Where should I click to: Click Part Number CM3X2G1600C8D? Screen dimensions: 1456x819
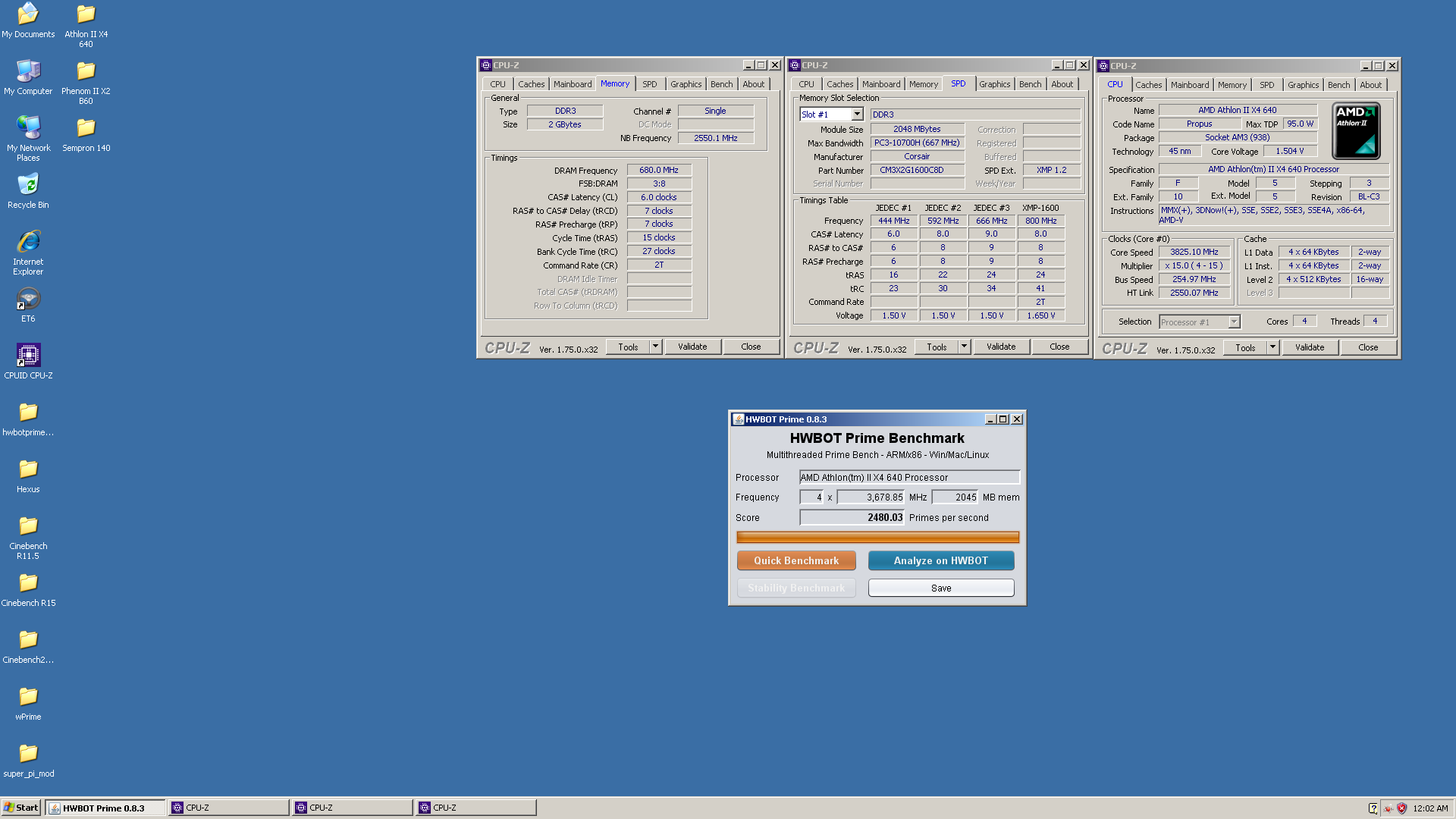[918, 170]
